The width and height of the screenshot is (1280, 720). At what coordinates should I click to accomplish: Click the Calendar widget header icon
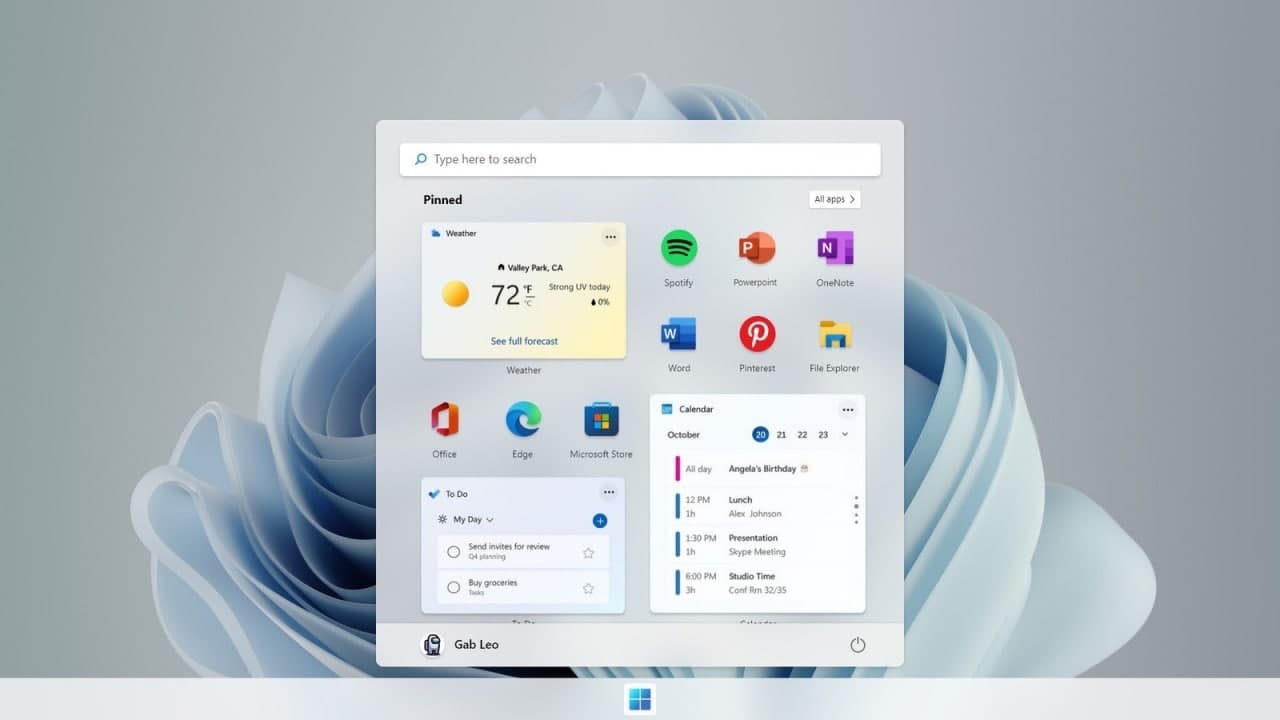pos(667,409)
